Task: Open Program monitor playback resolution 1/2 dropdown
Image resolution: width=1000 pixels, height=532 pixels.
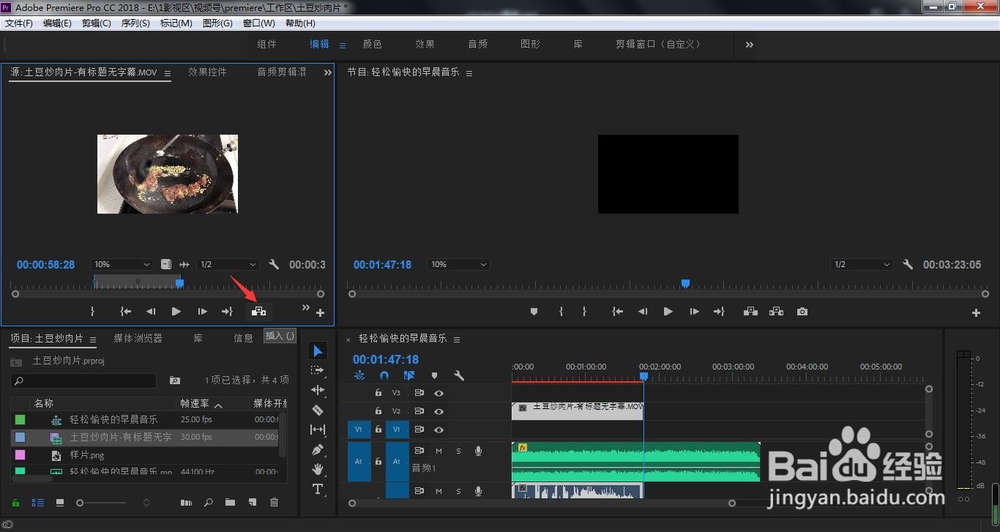Action: point(861,264)
